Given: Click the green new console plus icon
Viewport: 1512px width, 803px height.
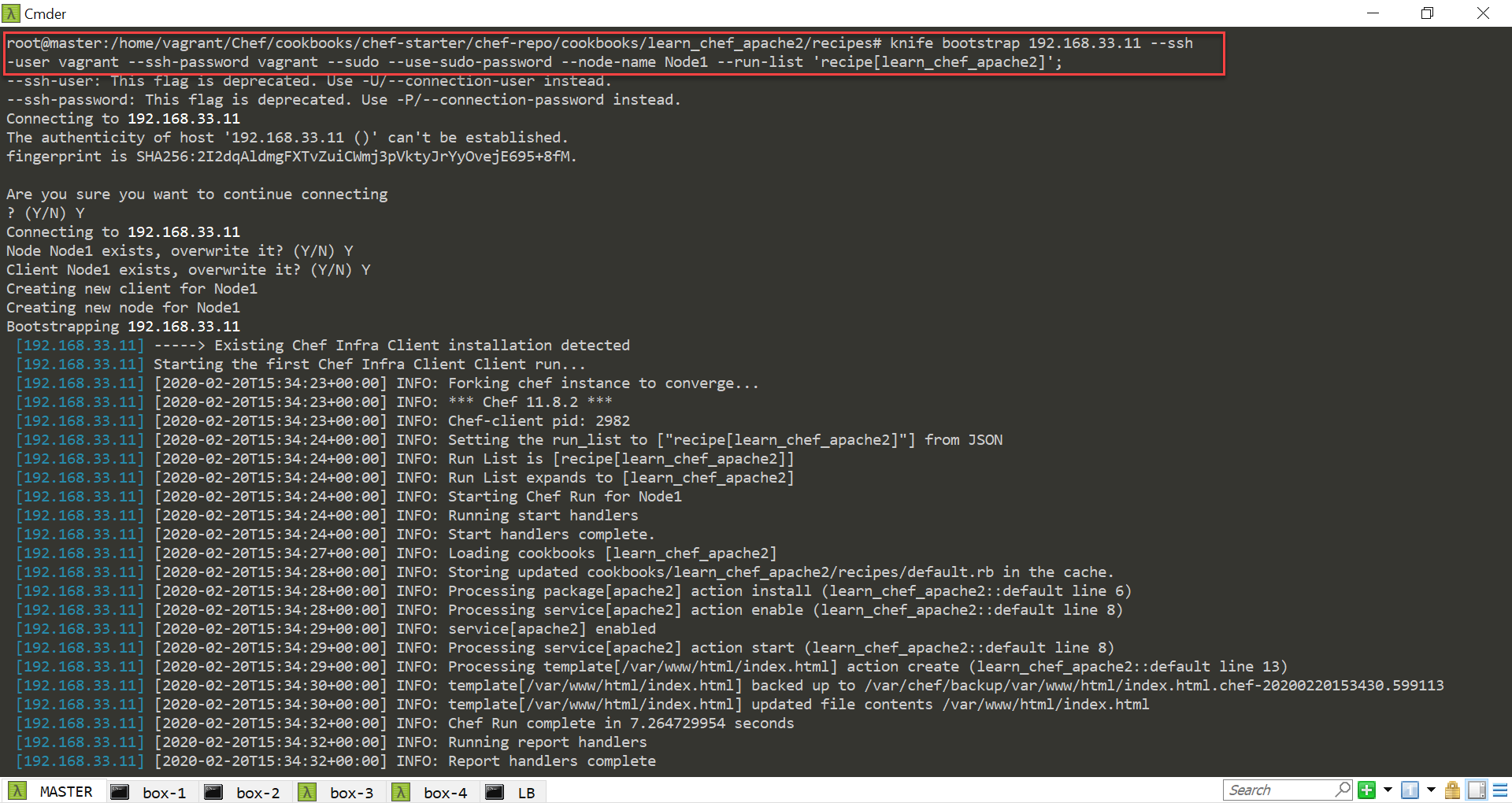Looking at the screenshot, I should pos(1367,790).
